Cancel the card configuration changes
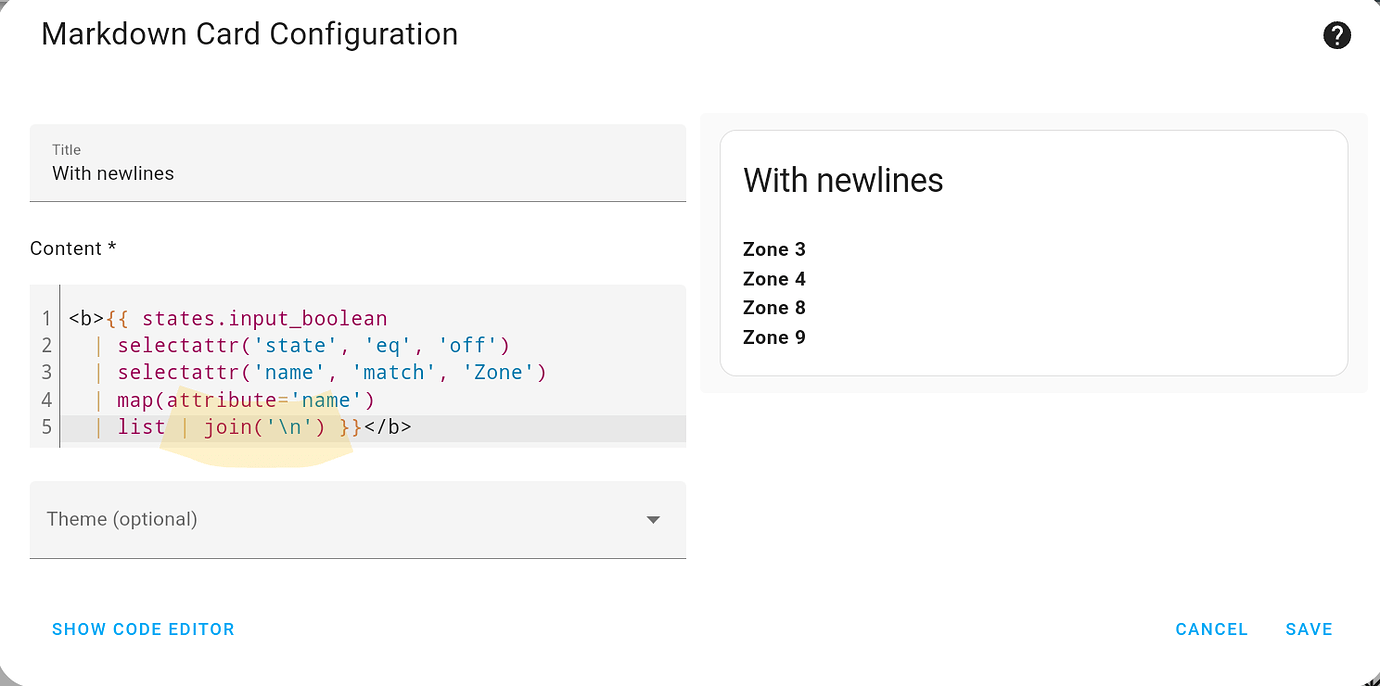 [x=1211, y=629]
